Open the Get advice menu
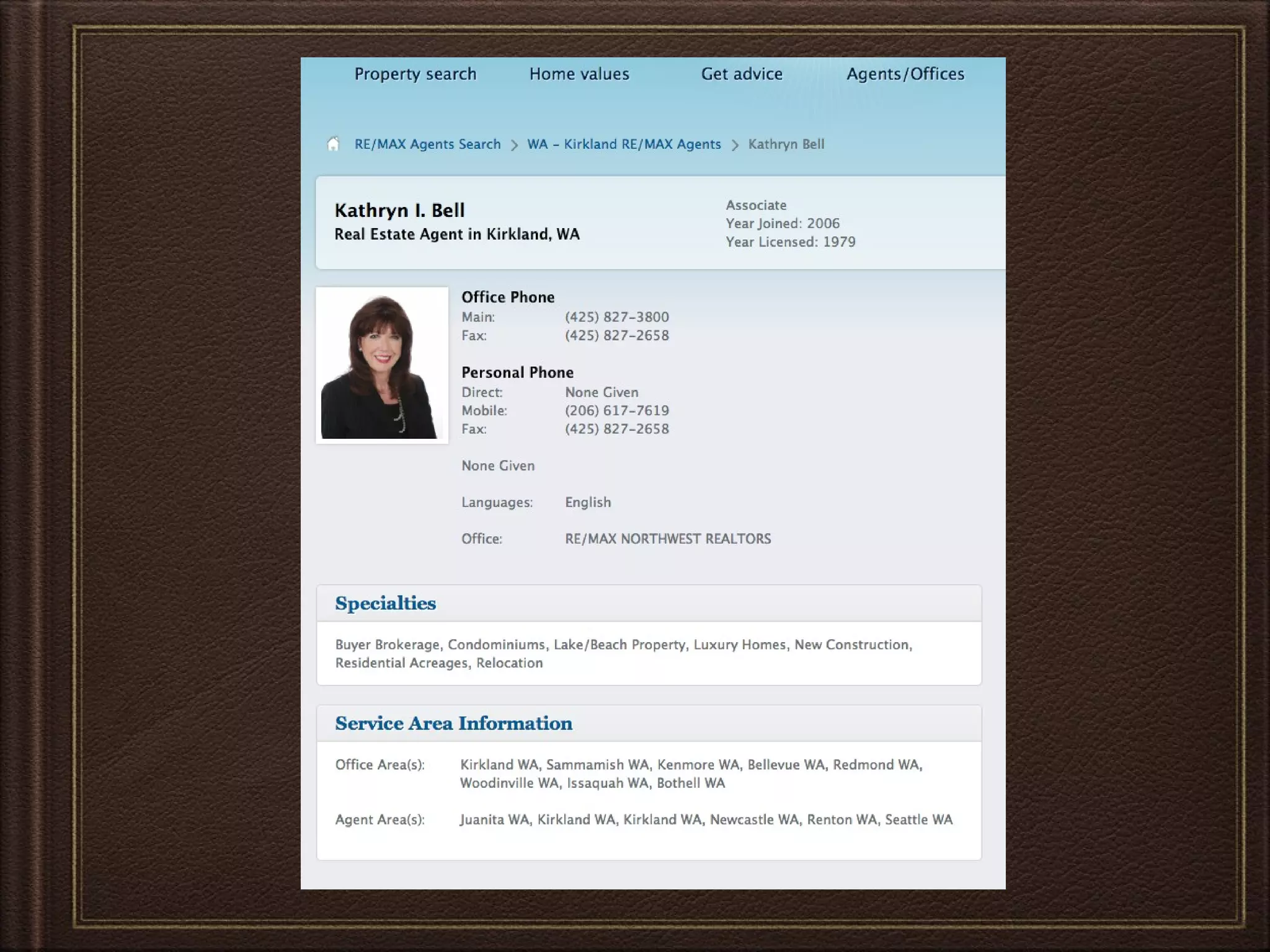 tap(741, 74)
